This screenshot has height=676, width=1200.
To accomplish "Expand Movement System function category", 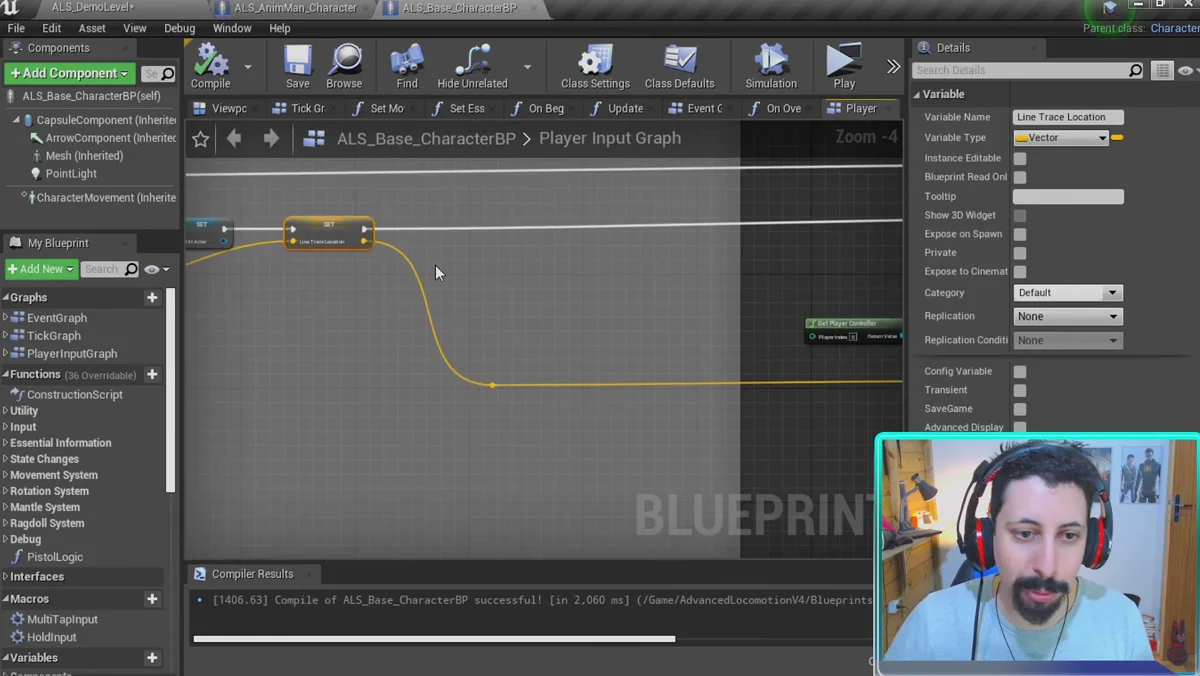I will click(54, 475).
